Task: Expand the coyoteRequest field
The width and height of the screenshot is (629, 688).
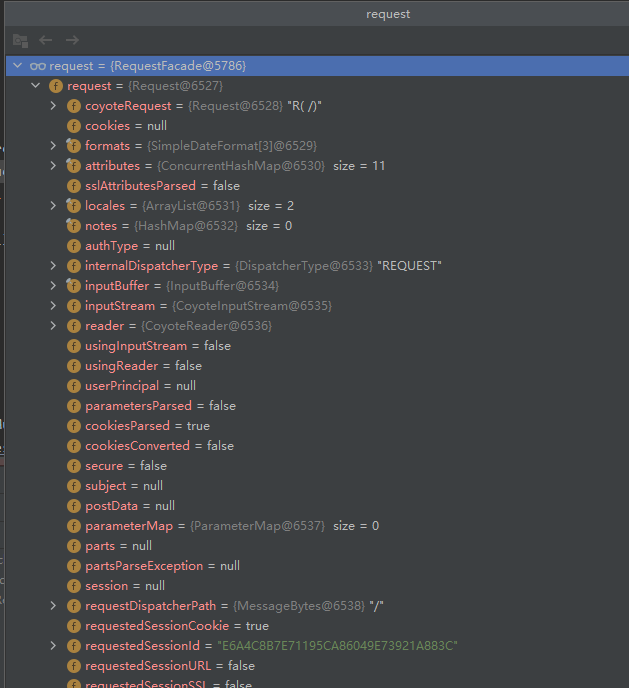Action: [x=53, y=106]
